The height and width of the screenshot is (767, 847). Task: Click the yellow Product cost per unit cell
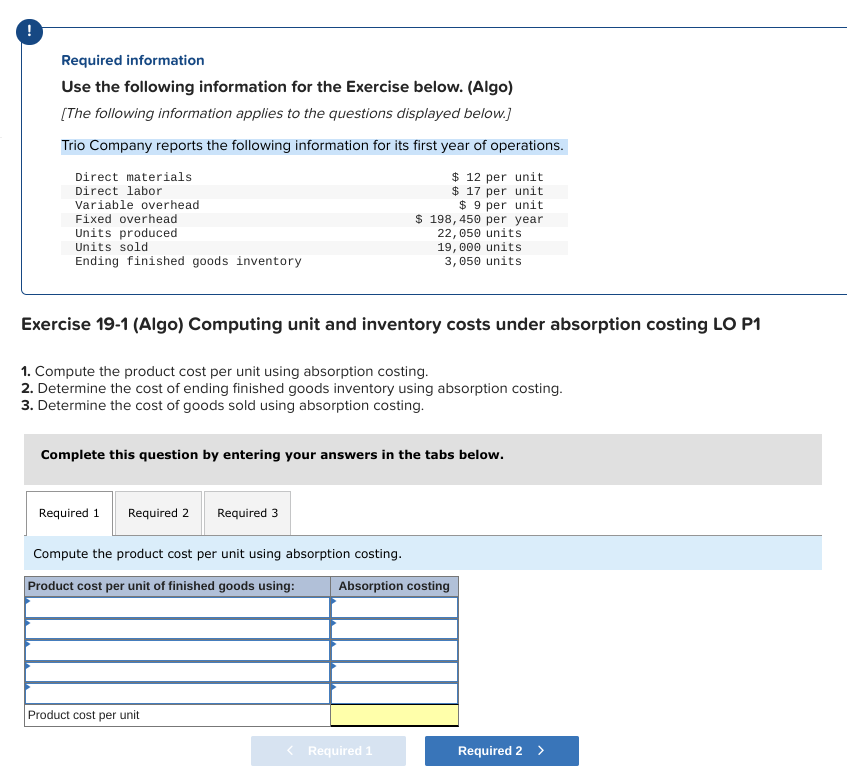393,715
